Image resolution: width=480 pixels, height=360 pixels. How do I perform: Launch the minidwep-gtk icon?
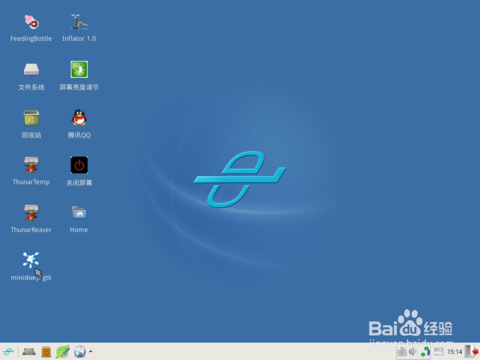tap(31, 260)
